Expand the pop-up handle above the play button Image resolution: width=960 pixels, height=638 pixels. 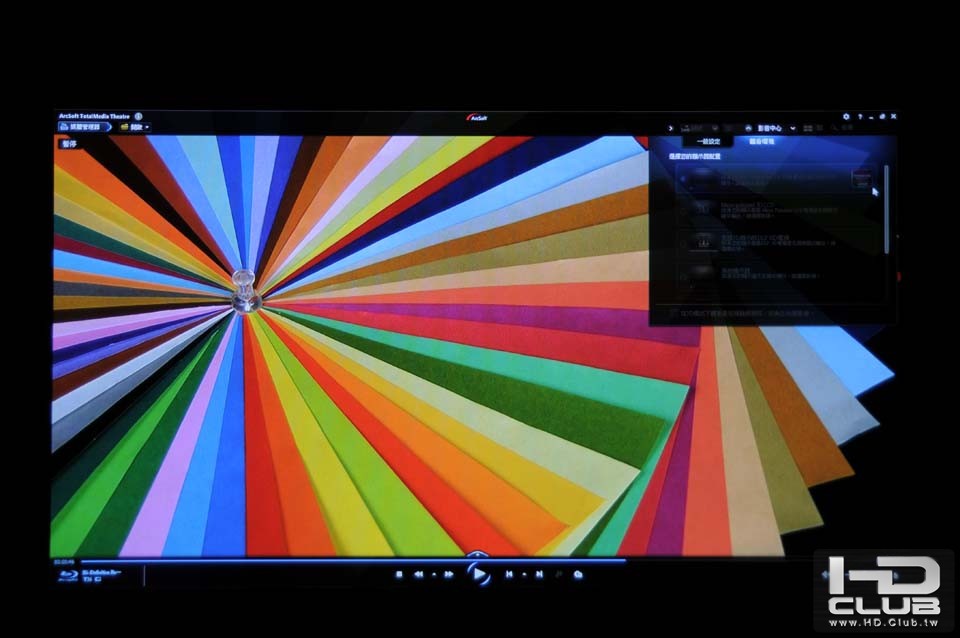pos(478,555)
